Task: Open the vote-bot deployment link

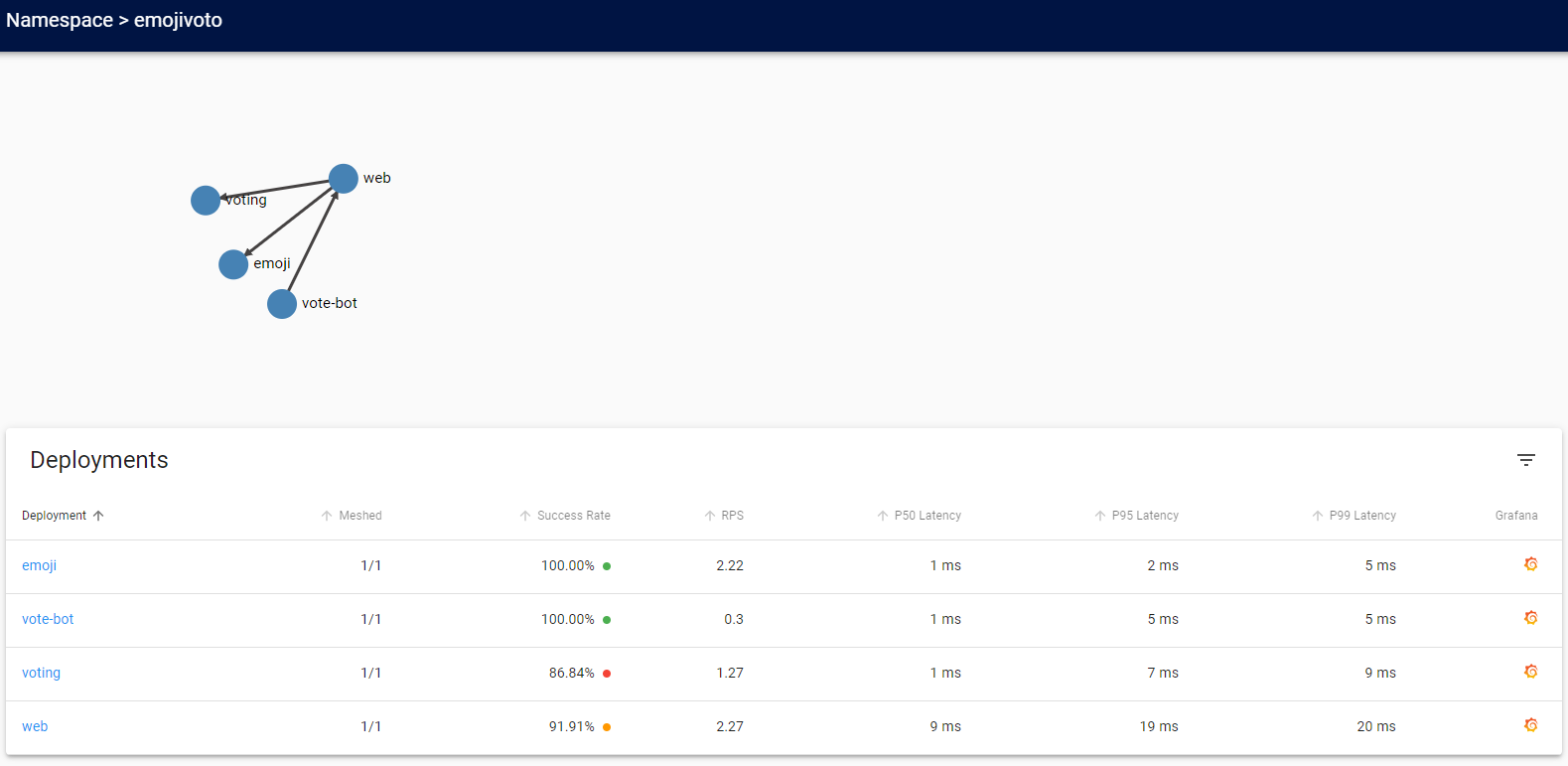Action: 48,619
